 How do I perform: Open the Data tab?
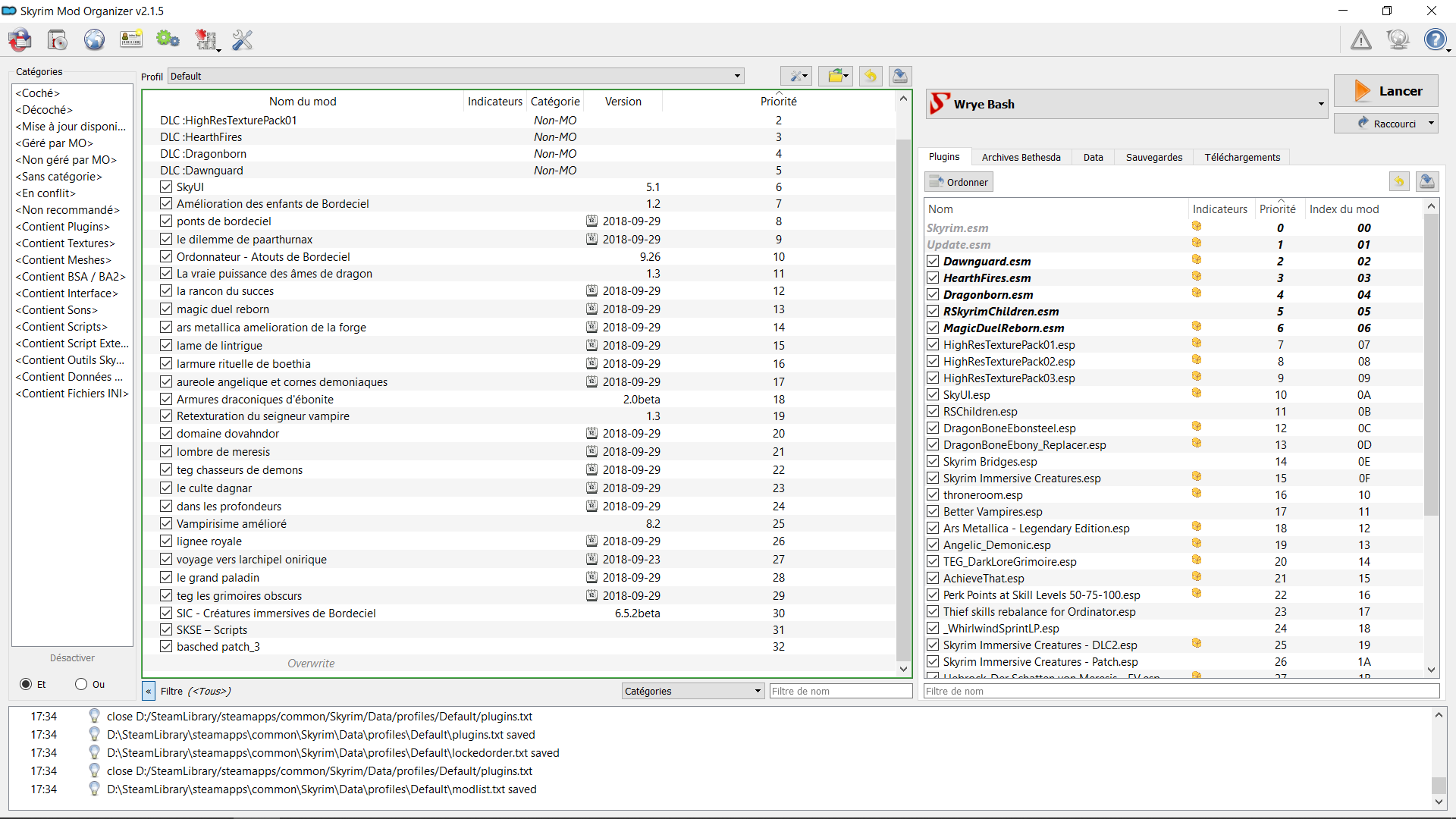click(1093, 157)
